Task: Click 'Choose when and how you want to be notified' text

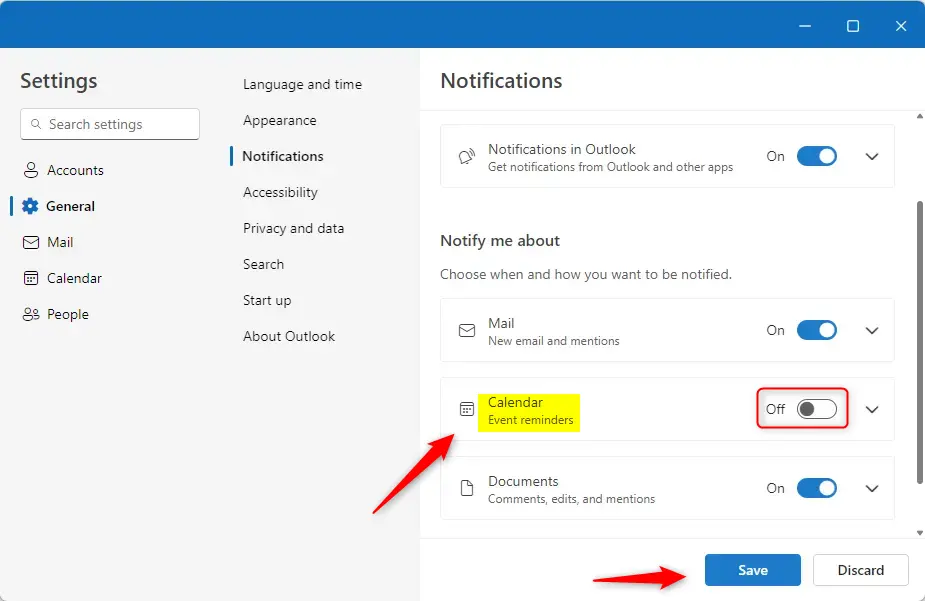Action: pos(586,274)
